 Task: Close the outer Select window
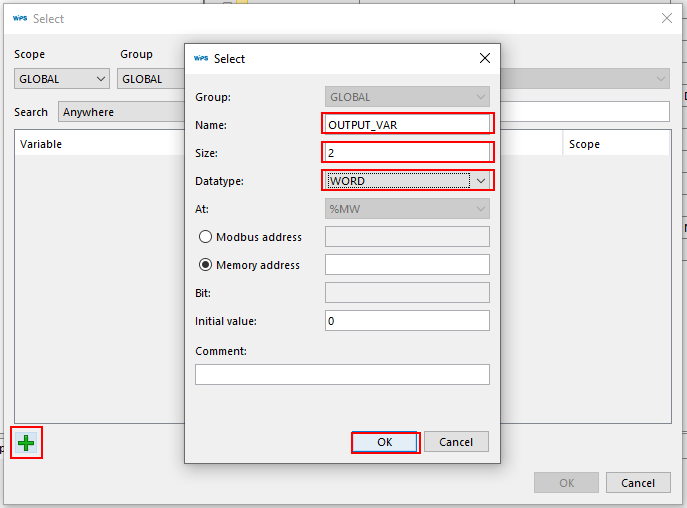pyautogui.click(x=667, y=18)
